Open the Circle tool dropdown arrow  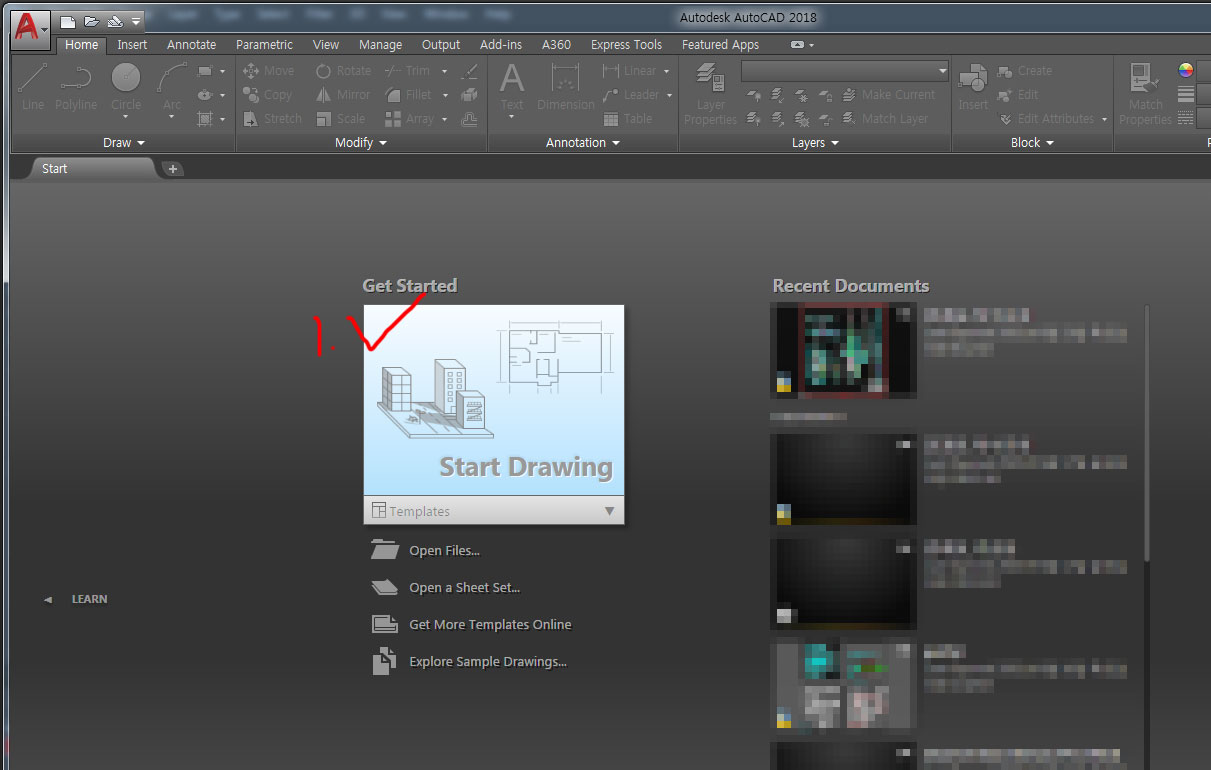126,118
